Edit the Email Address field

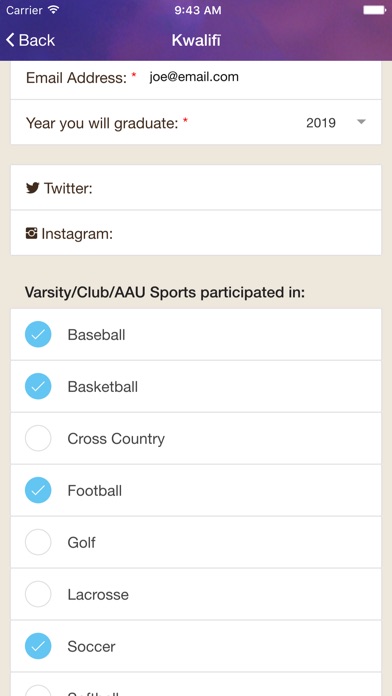click(x=196, y=78)
